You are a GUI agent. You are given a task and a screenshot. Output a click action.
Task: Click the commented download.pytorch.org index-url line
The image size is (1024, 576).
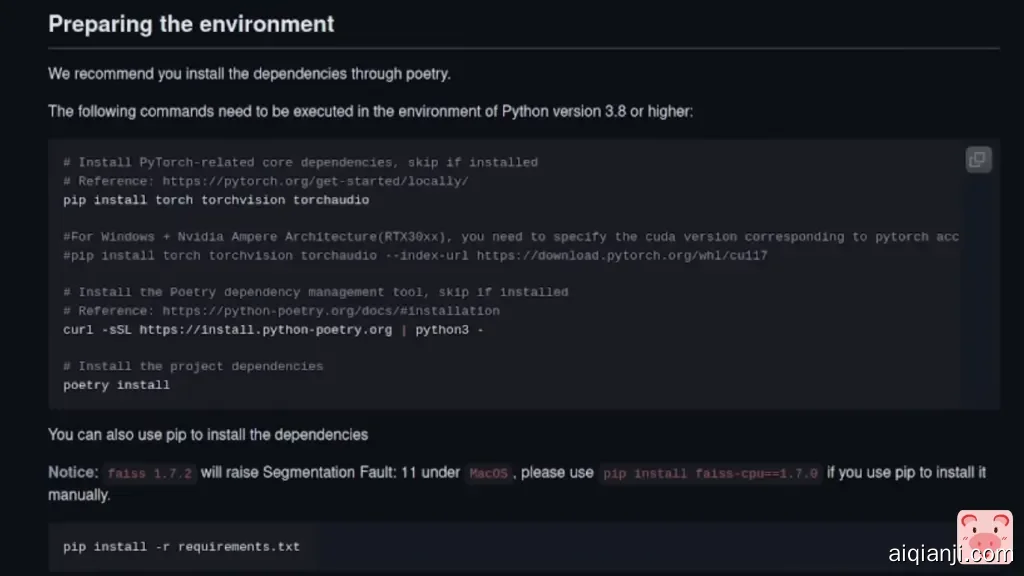coord(415,255)
